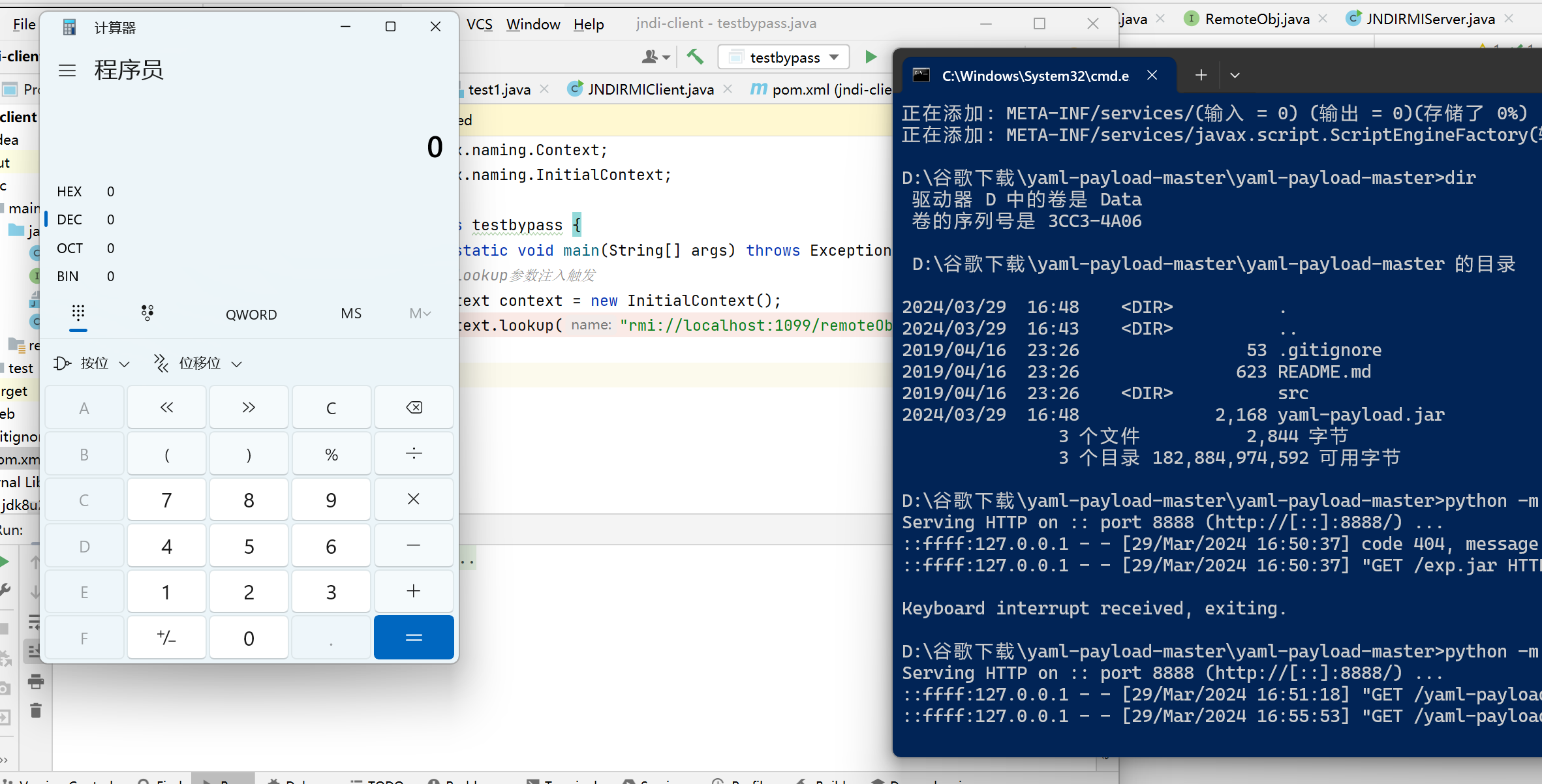Close the test1.java tab
This screenshot has width=1542, height=784.
544,89
